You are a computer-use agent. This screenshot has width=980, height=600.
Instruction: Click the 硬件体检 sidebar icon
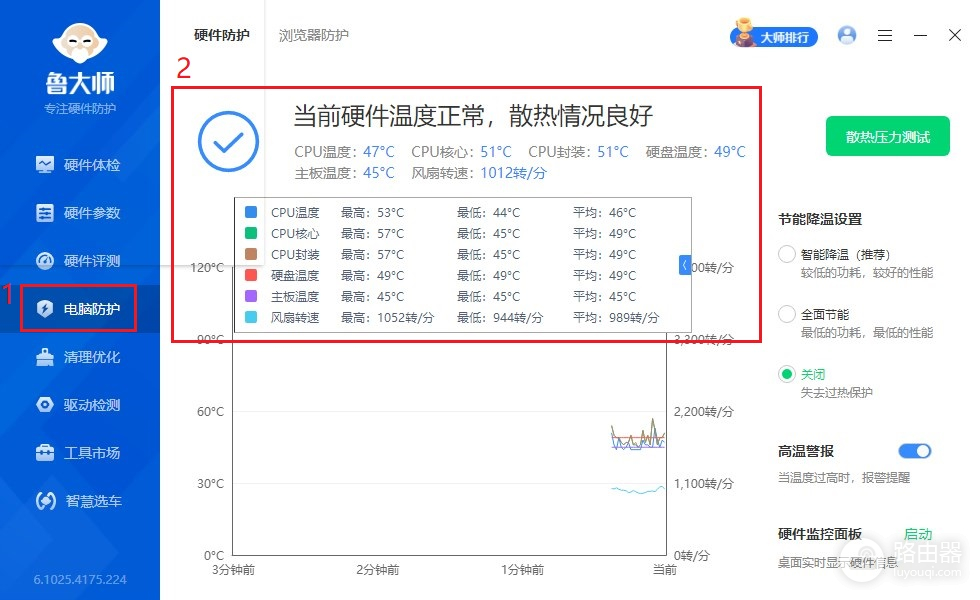(45, 165)
